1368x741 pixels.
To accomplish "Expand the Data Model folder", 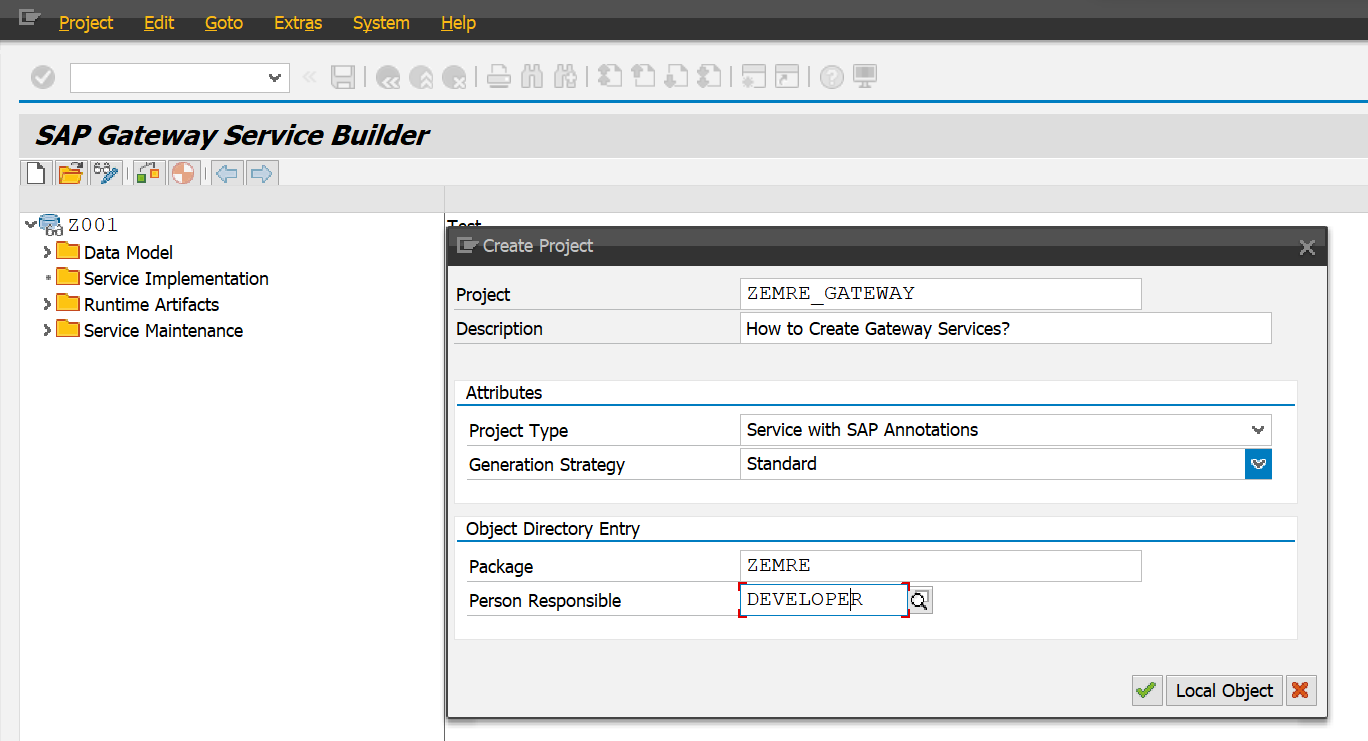I will [47, 252].
